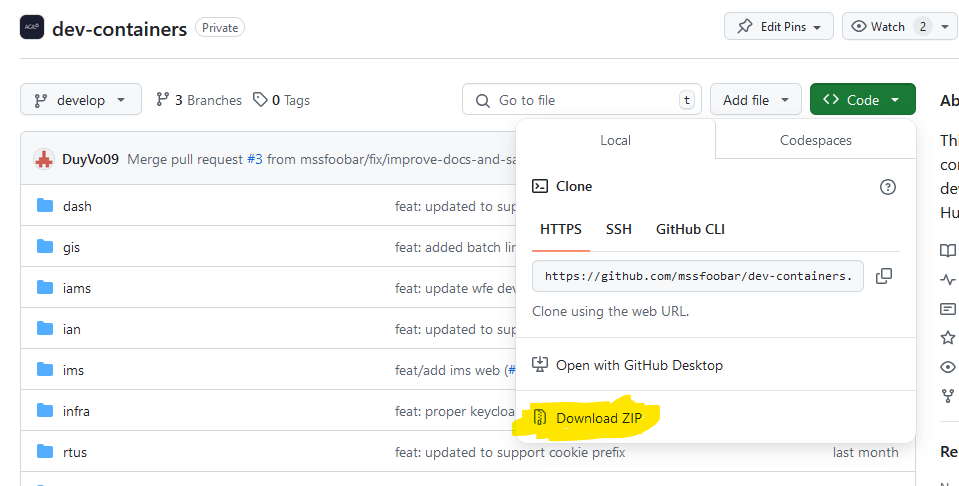Focus the Go to file search field
The height and width of the screenshot is (486, 959).
582,100
